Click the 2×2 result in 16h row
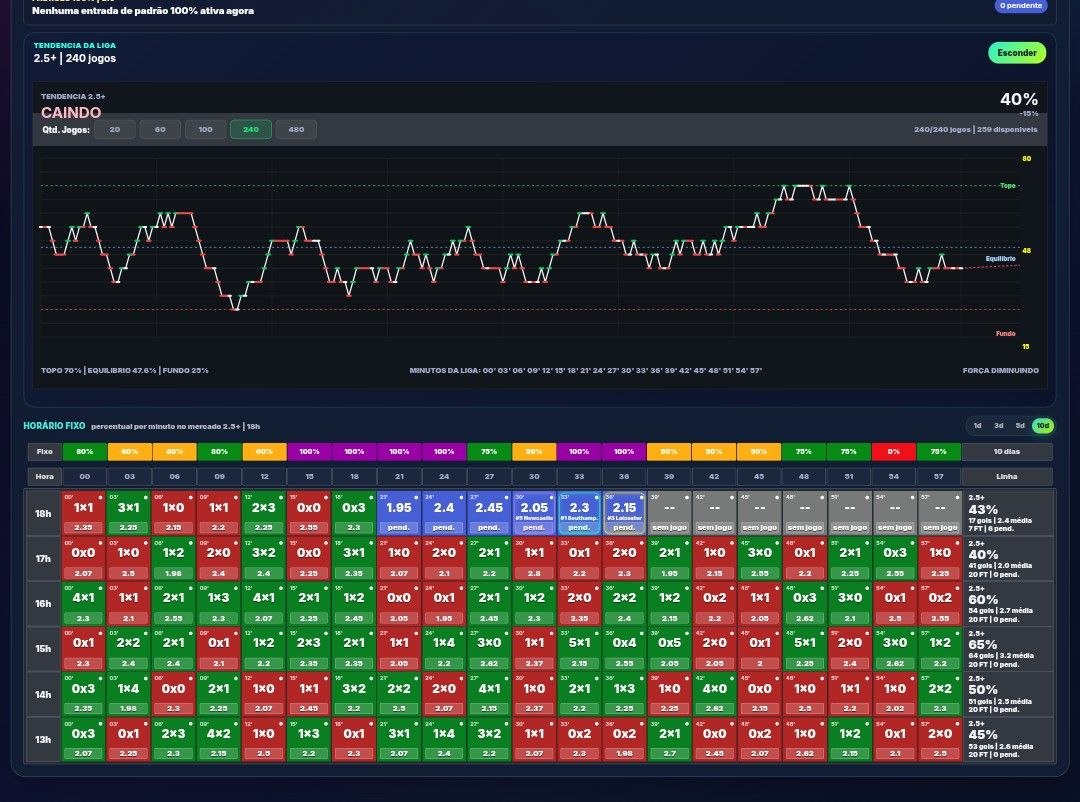Screen dimensions: 1080x802 624,604
